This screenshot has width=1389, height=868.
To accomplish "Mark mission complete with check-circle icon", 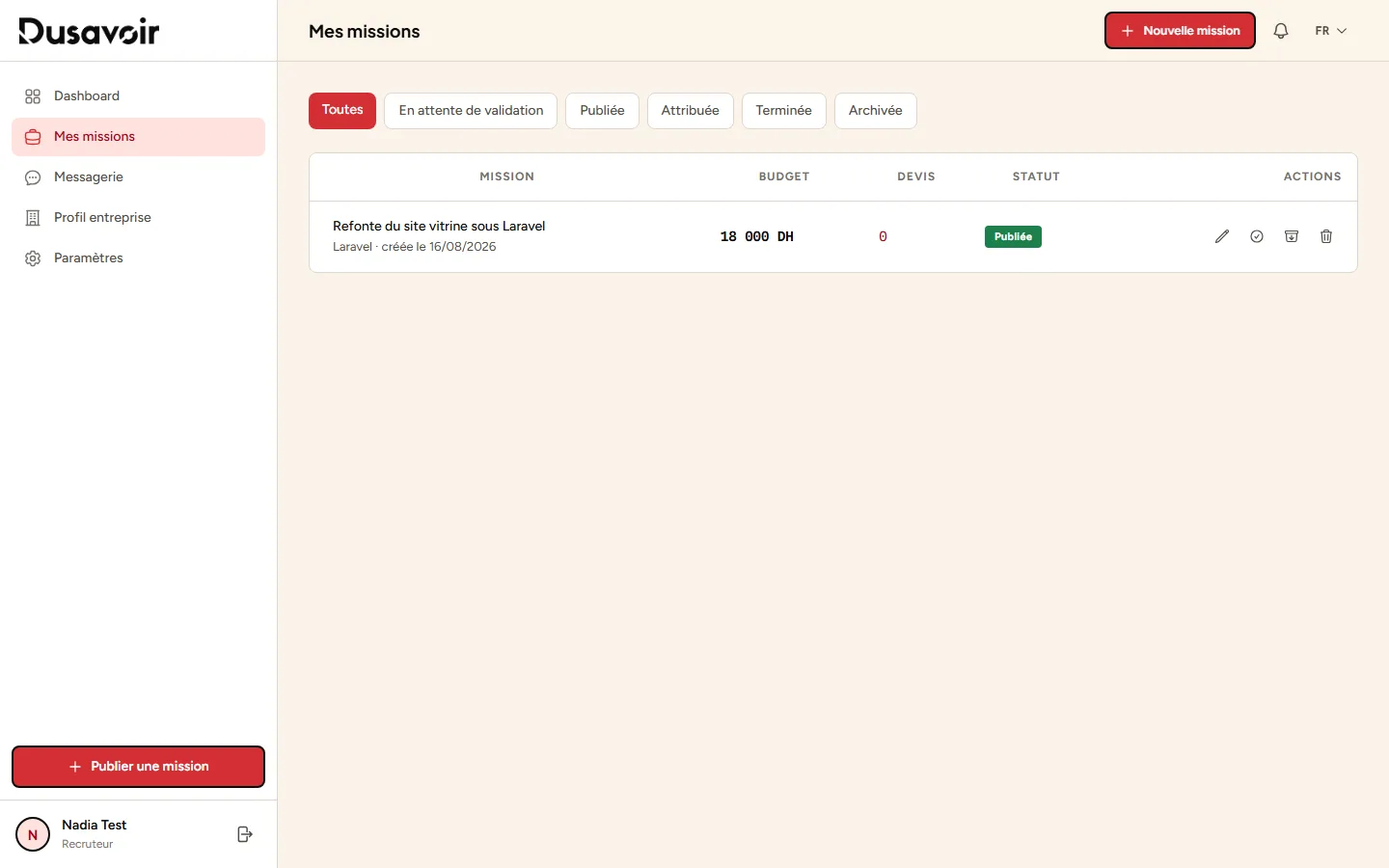I will coord(1257,236).
